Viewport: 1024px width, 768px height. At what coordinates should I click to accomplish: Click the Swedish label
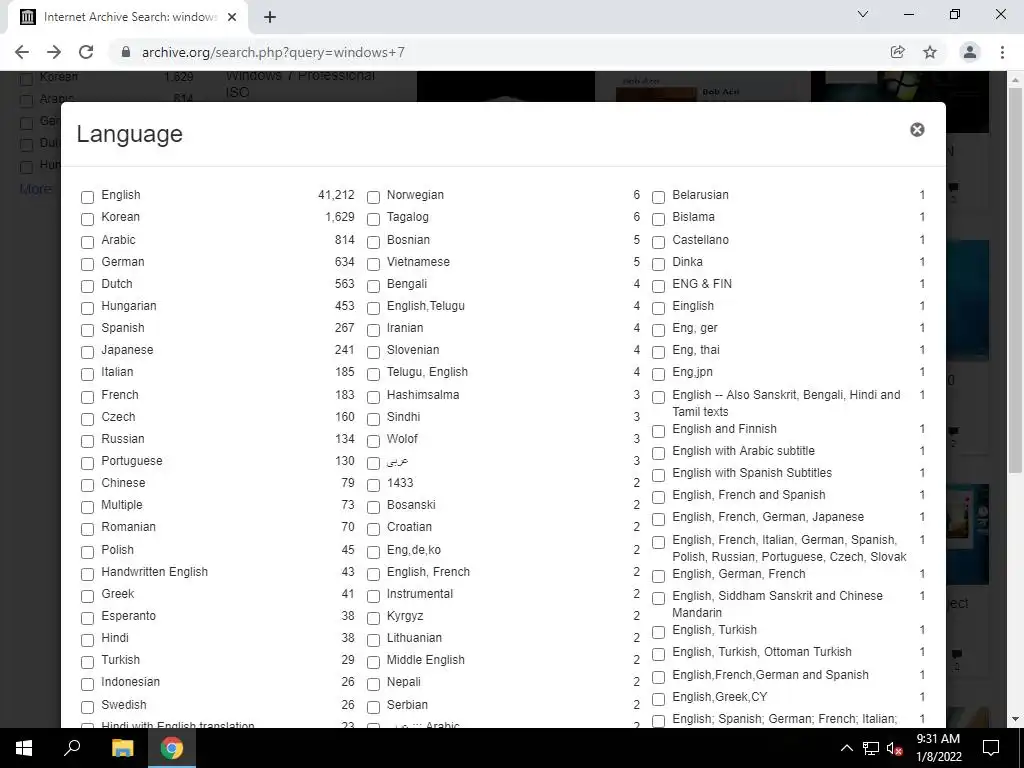(123, 705)
